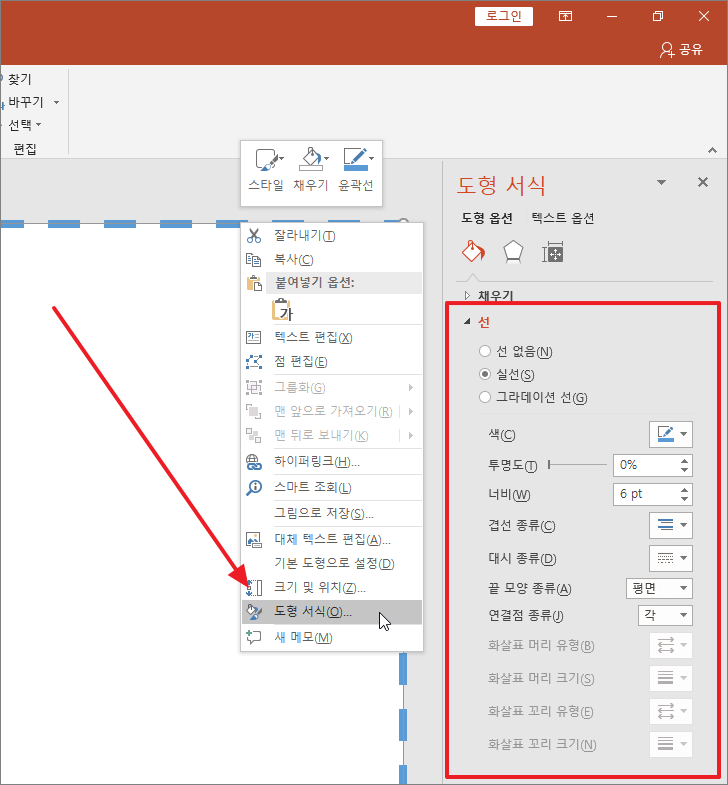Decrease the Transparency value with down stepper

[x=684, y=470]
